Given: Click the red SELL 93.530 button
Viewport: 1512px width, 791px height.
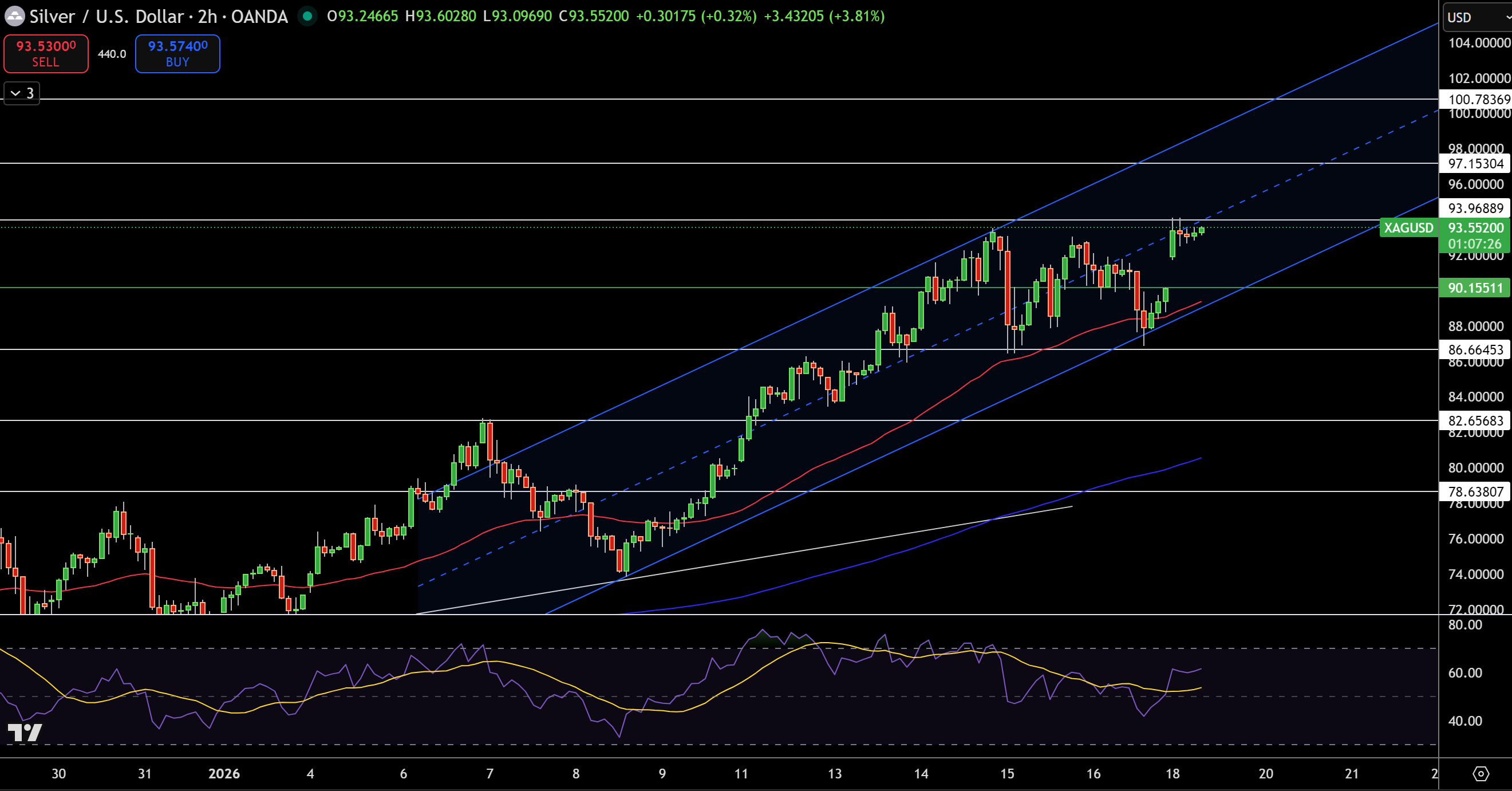Looking at the screenshot, I should pyautogui.click(x=46, y=53).
